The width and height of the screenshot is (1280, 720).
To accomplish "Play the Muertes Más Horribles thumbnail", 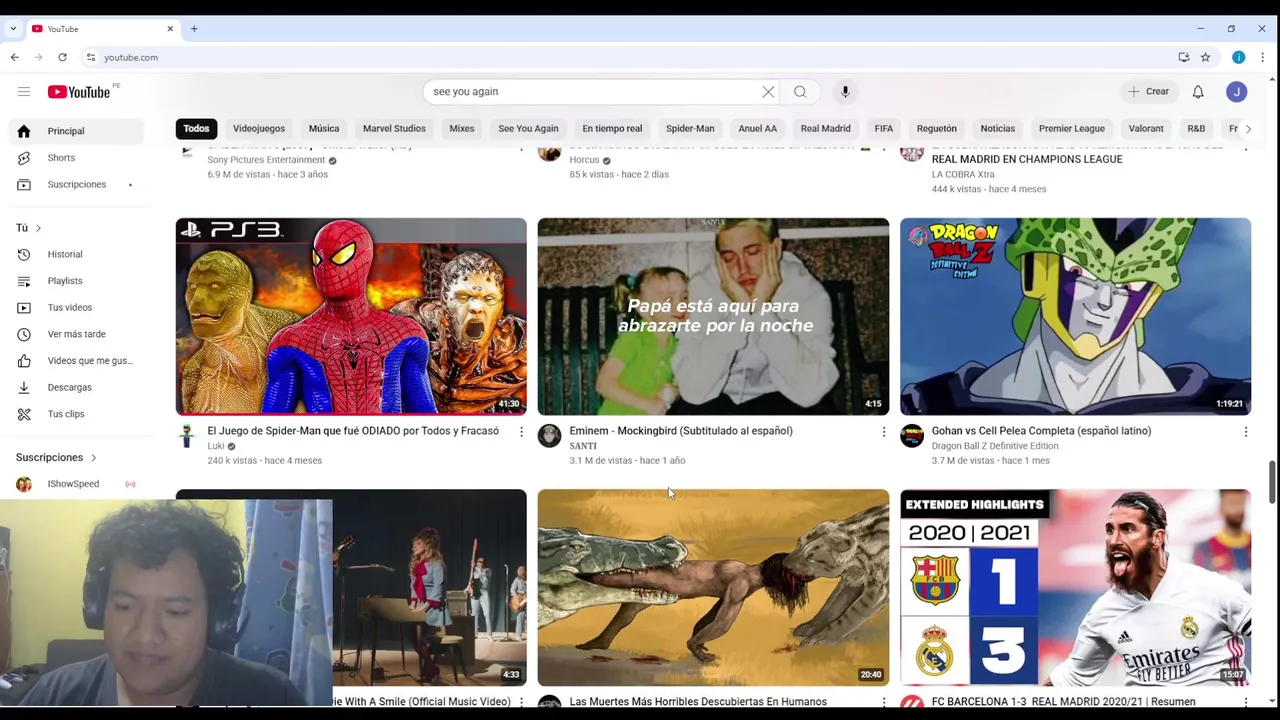I will pyautogui.click(x=713, y=587).
